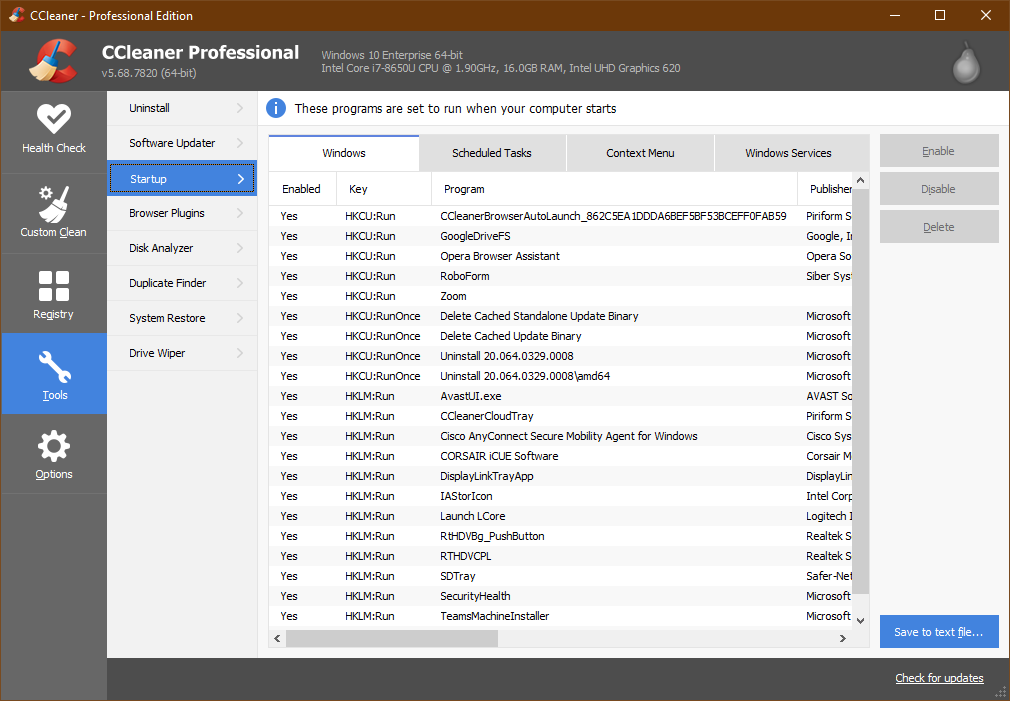
Task: Open Options via the gear icon
Action: (x=54, y=454)
